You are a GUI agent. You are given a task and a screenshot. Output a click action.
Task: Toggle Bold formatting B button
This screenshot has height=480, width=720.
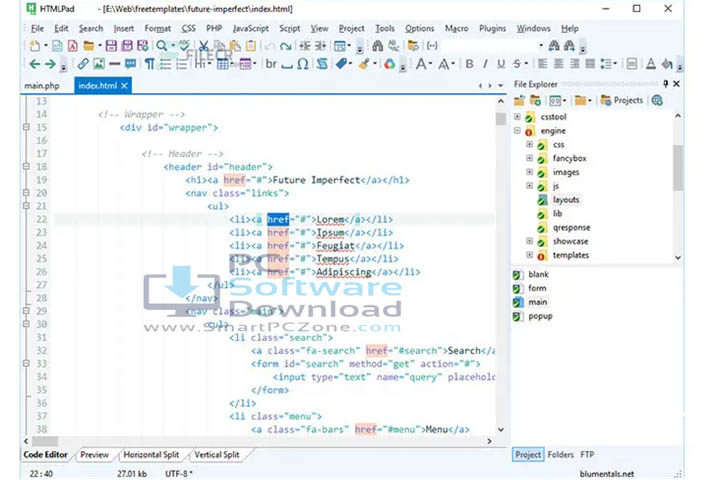(469, 64)
